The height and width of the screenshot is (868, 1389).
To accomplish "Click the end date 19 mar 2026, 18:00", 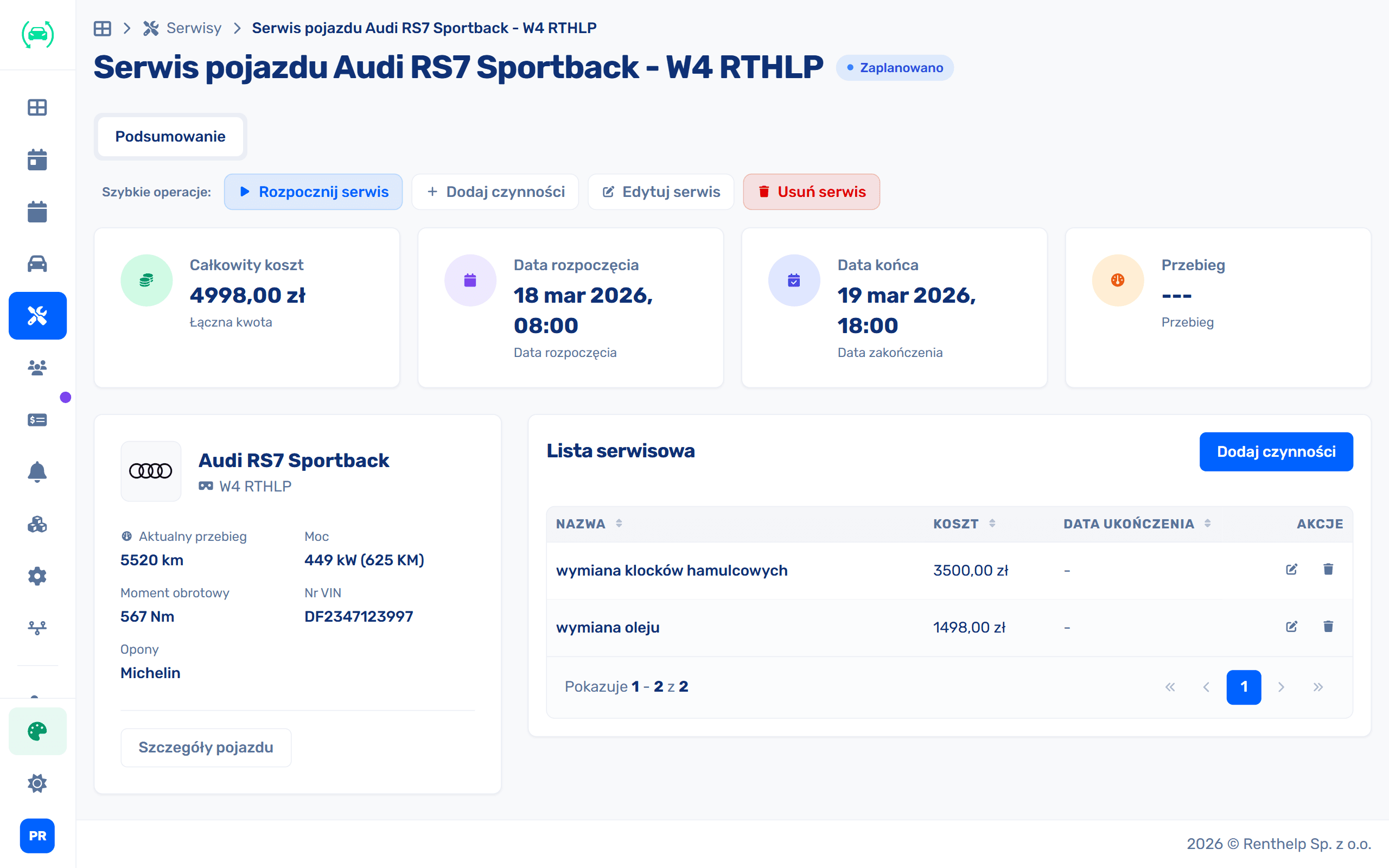I will pos(907,310).
